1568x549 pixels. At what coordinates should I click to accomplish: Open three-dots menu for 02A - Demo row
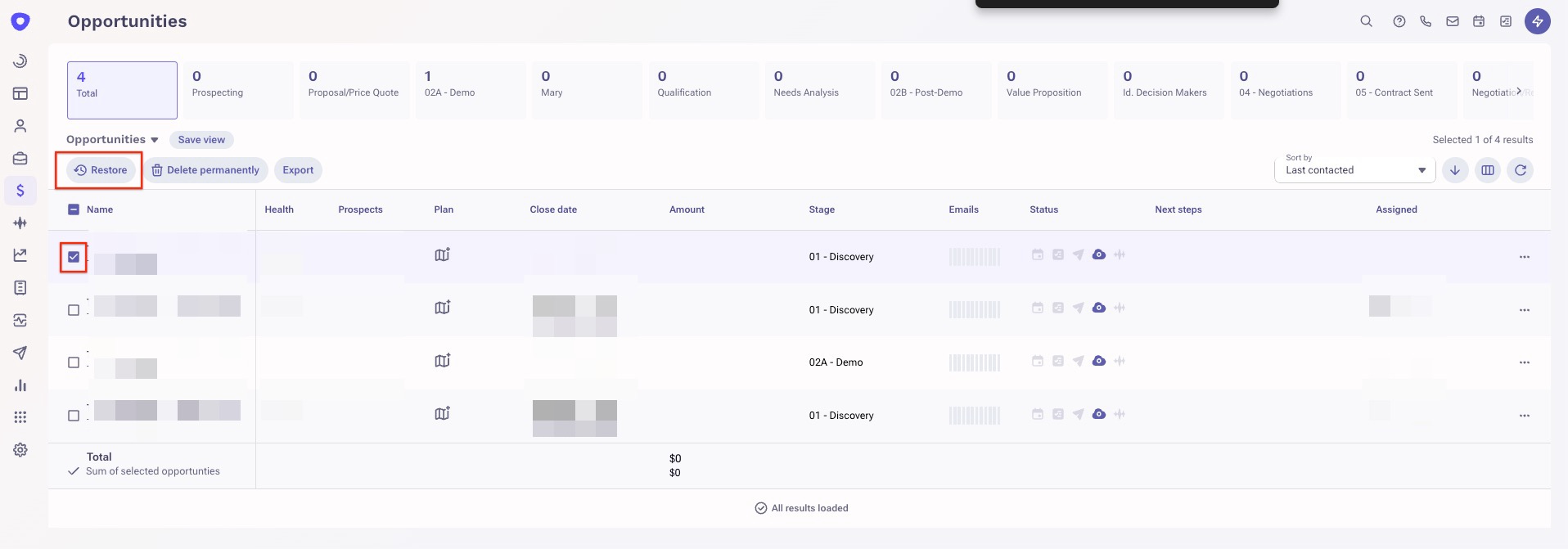coord(1525,362)
